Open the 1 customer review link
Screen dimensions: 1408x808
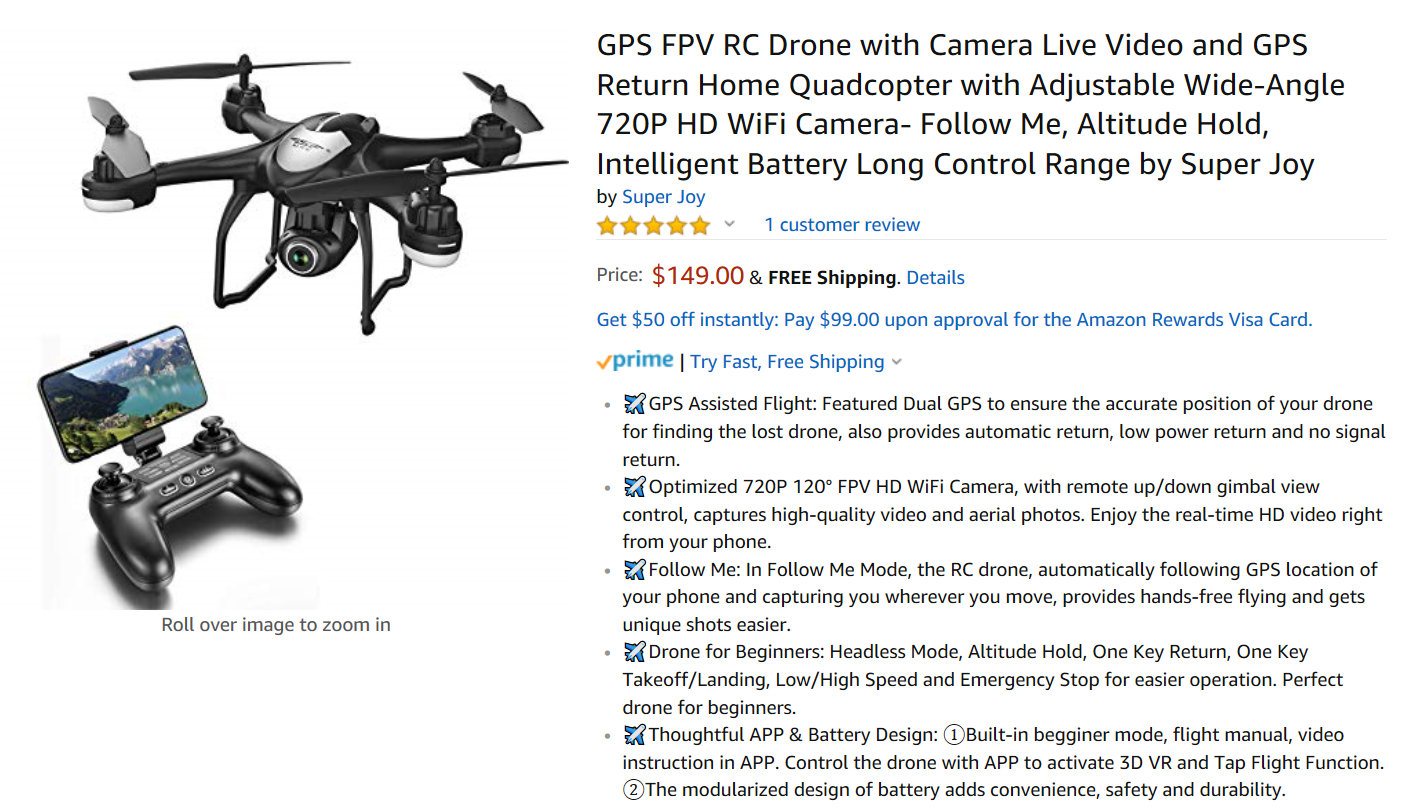(842, 225)
